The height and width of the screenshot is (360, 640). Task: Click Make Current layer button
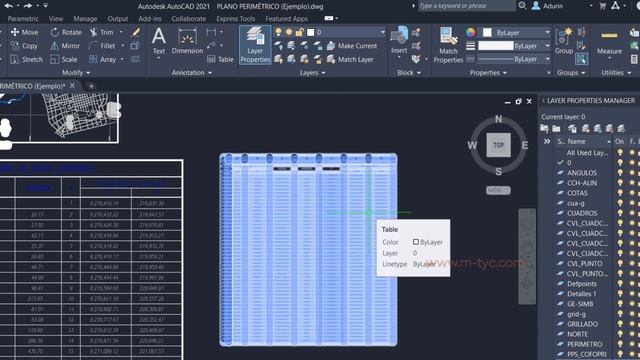point(352,46)
